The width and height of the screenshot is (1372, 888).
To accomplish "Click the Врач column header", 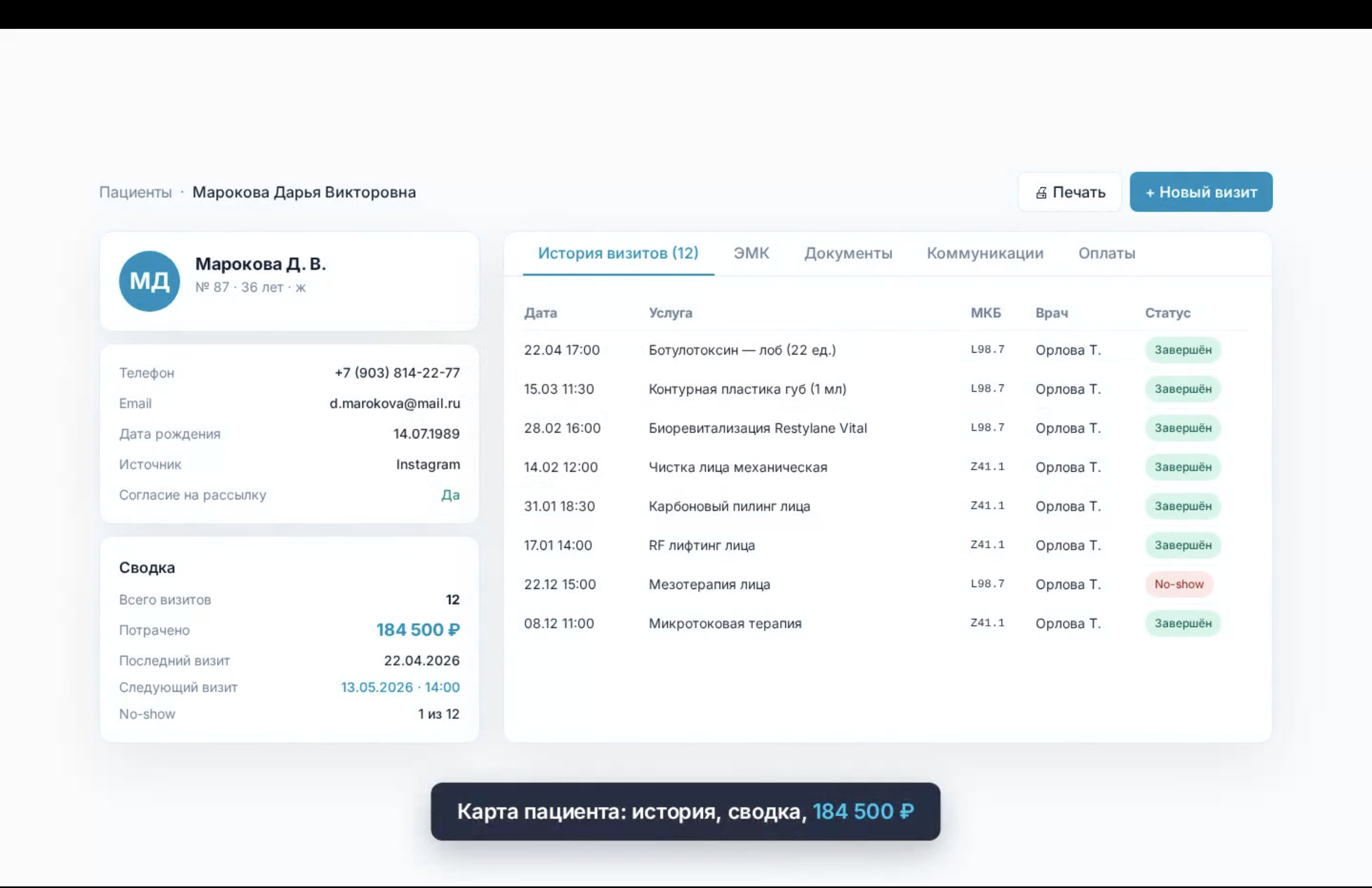I will [1051, 313].
